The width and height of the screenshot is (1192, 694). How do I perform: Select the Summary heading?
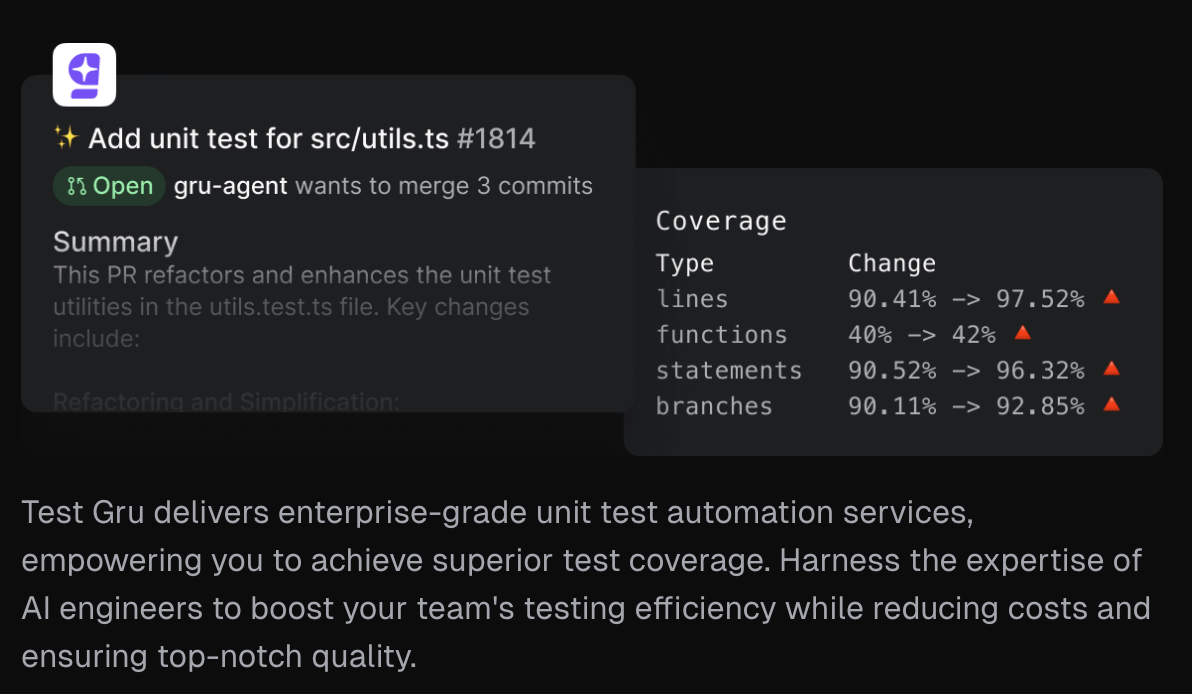pyautogui.click(x=115, y=242)
